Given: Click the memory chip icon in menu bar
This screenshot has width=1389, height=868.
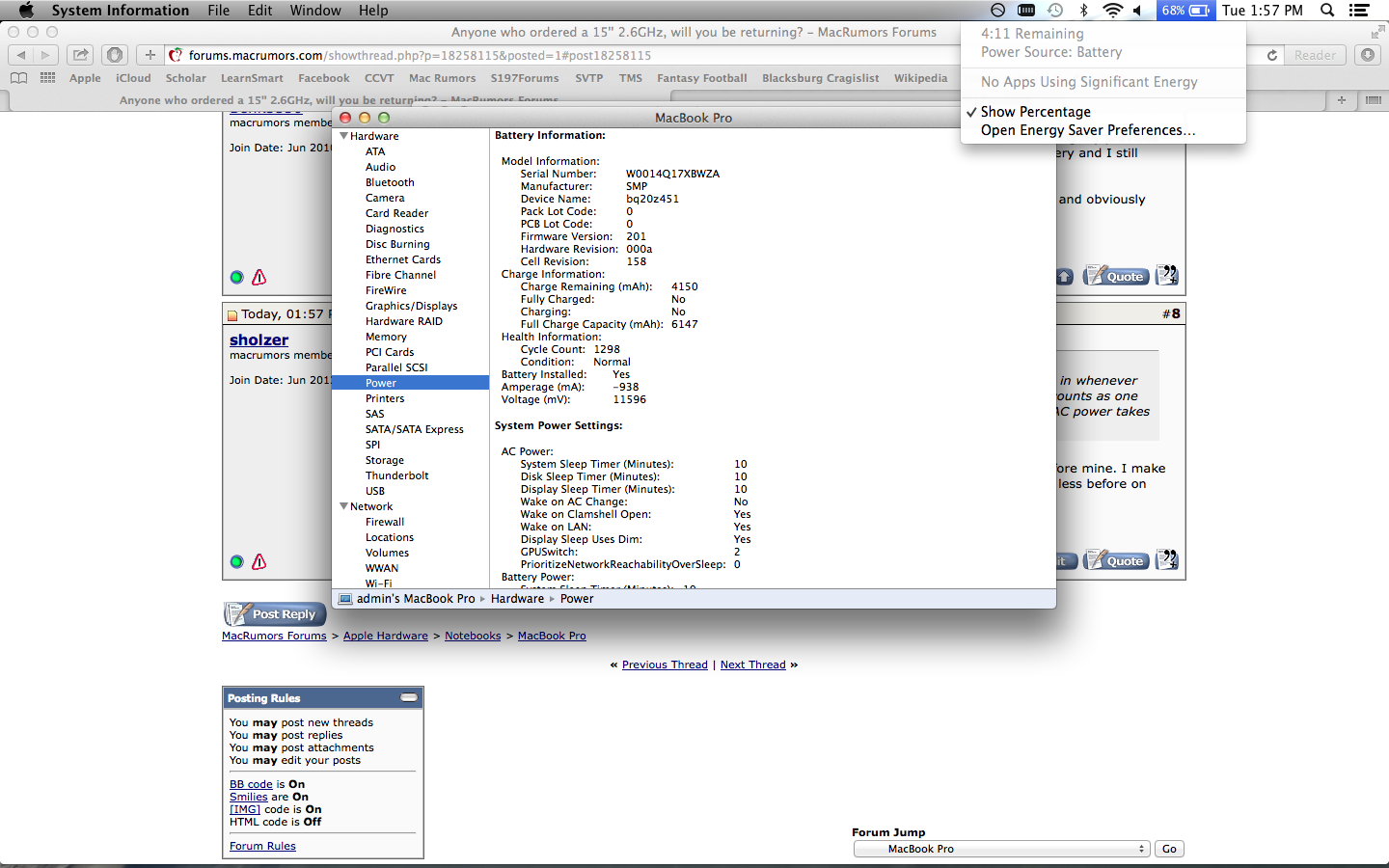Looking at the screenshot, I should pyautogui.click(x=1026, y=11).
